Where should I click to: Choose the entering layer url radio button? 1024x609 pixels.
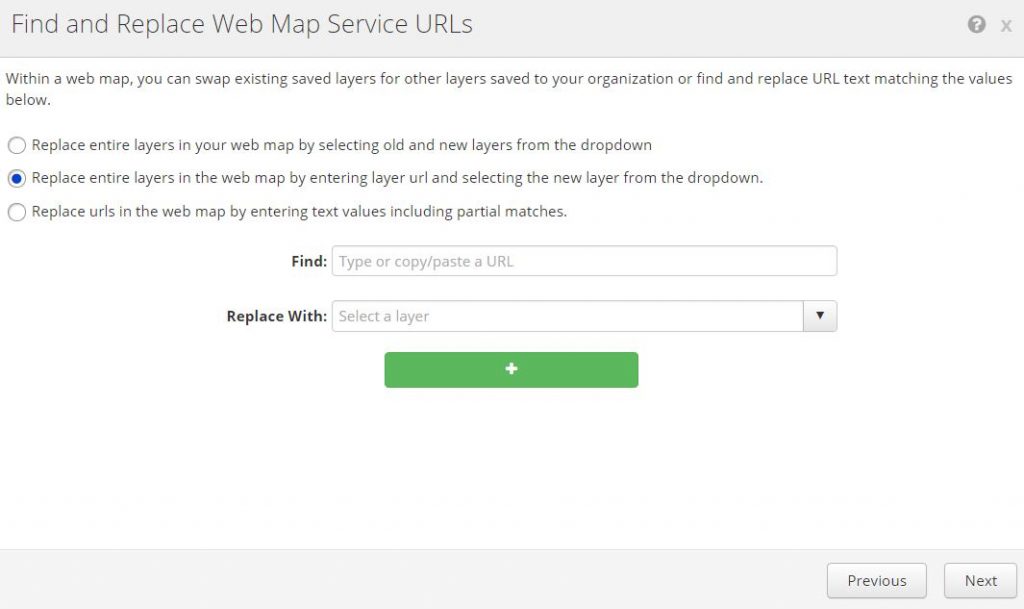17,179
